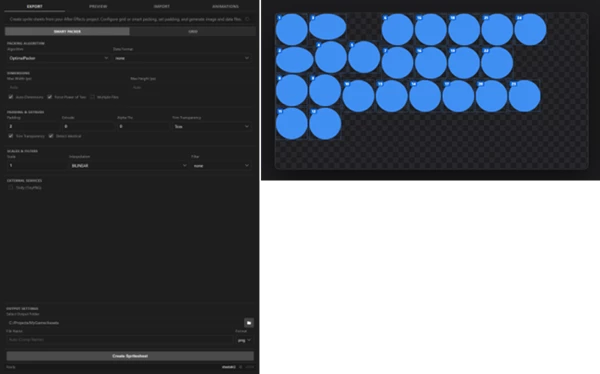This screenshot has height=374, width=600.
Task: Click the Max Width input field
Action: click(x=67, y=87)
